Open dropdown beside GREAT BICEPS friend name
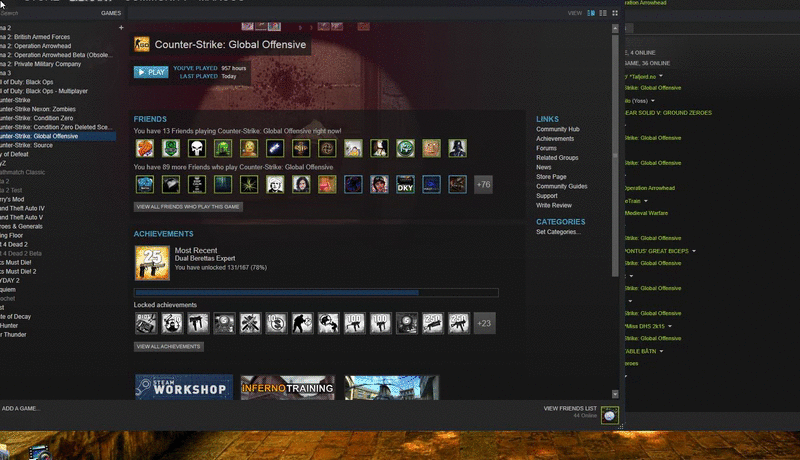This screenshot has width=800, height=460. 694,251
